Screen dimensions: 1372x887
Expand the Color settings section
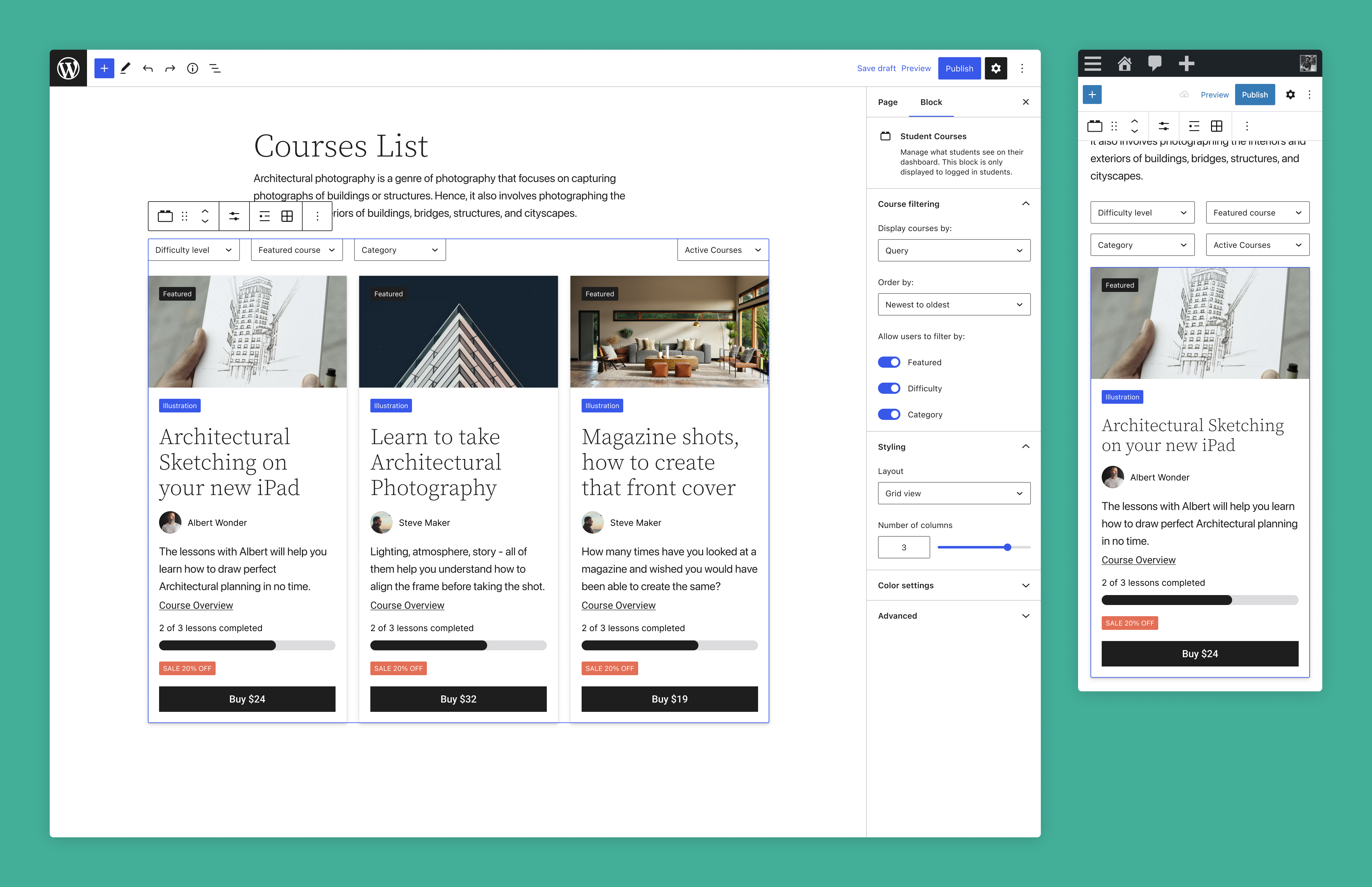(954, 585)
